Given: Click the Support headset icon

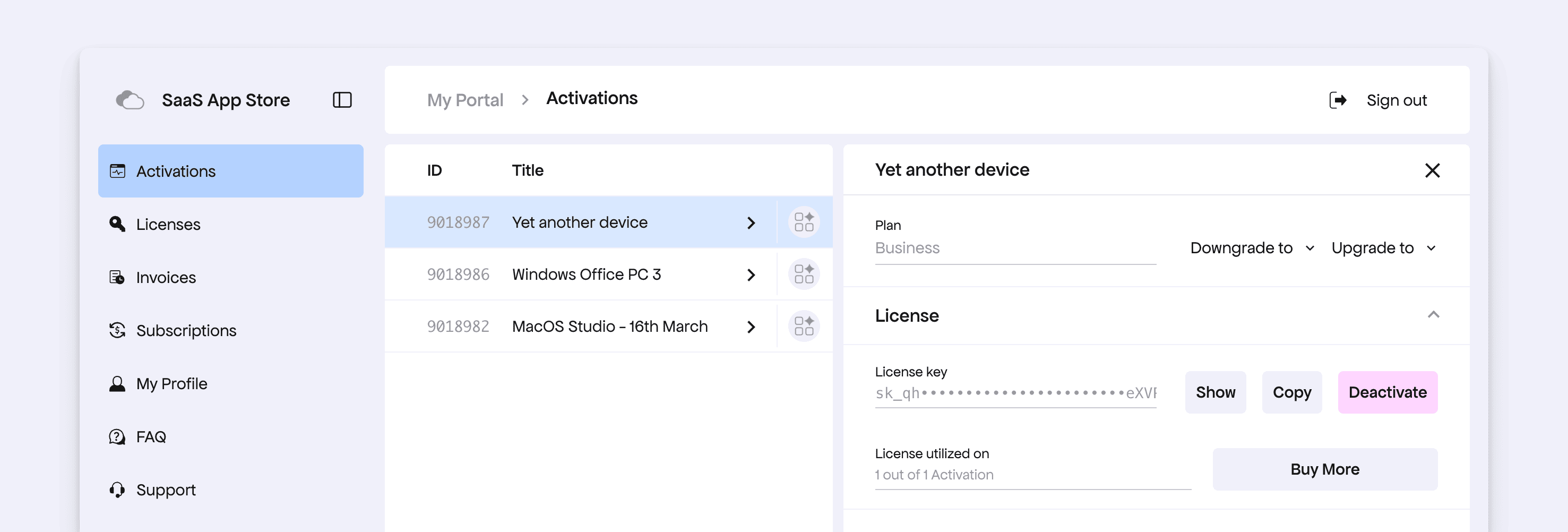Looking at the screenshot, I should point(117,490).
